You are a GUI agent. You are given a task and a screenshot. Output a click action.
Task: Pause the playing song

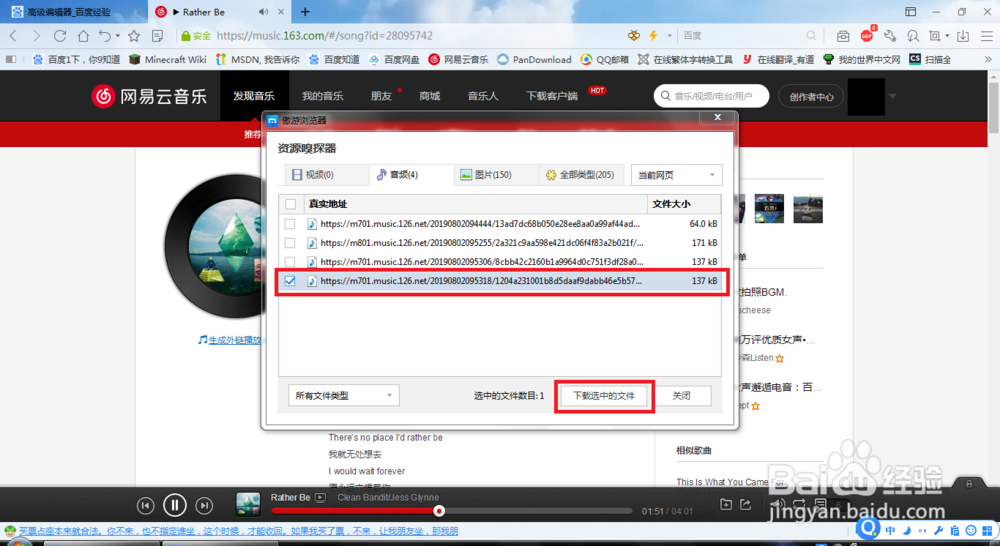[174, 505]
